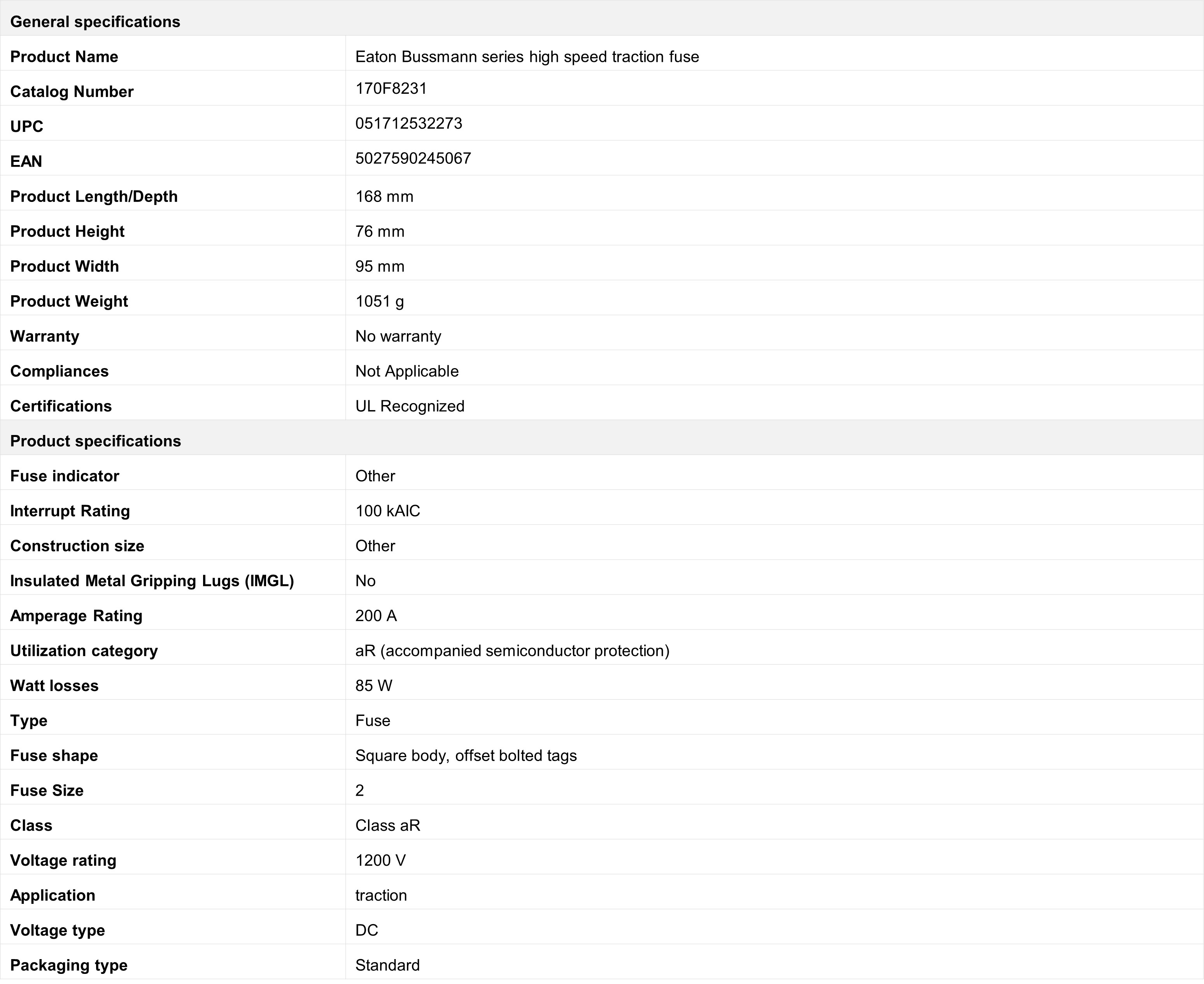Click the Watt losses 85 W value
Screen dimensions: 1204x984
pyautogui.click(x=374, y=686)
